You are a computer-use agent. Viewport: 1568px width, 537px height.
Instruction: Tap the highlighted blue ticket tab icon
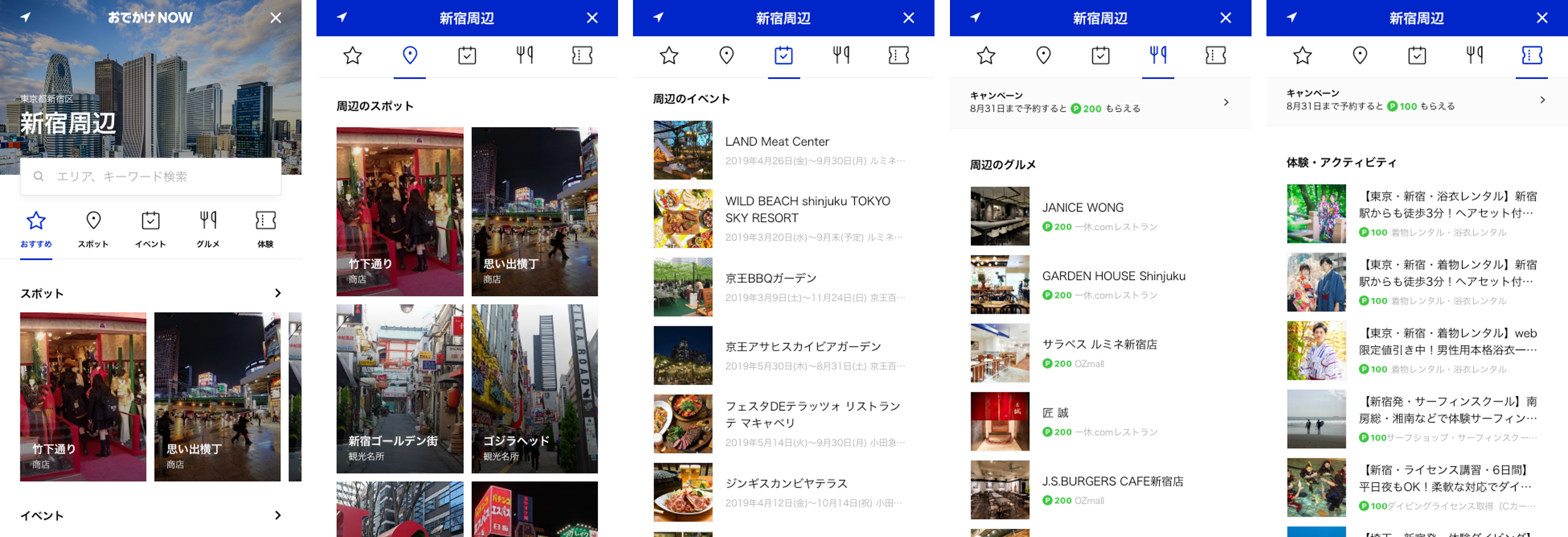click(1531, 56)
